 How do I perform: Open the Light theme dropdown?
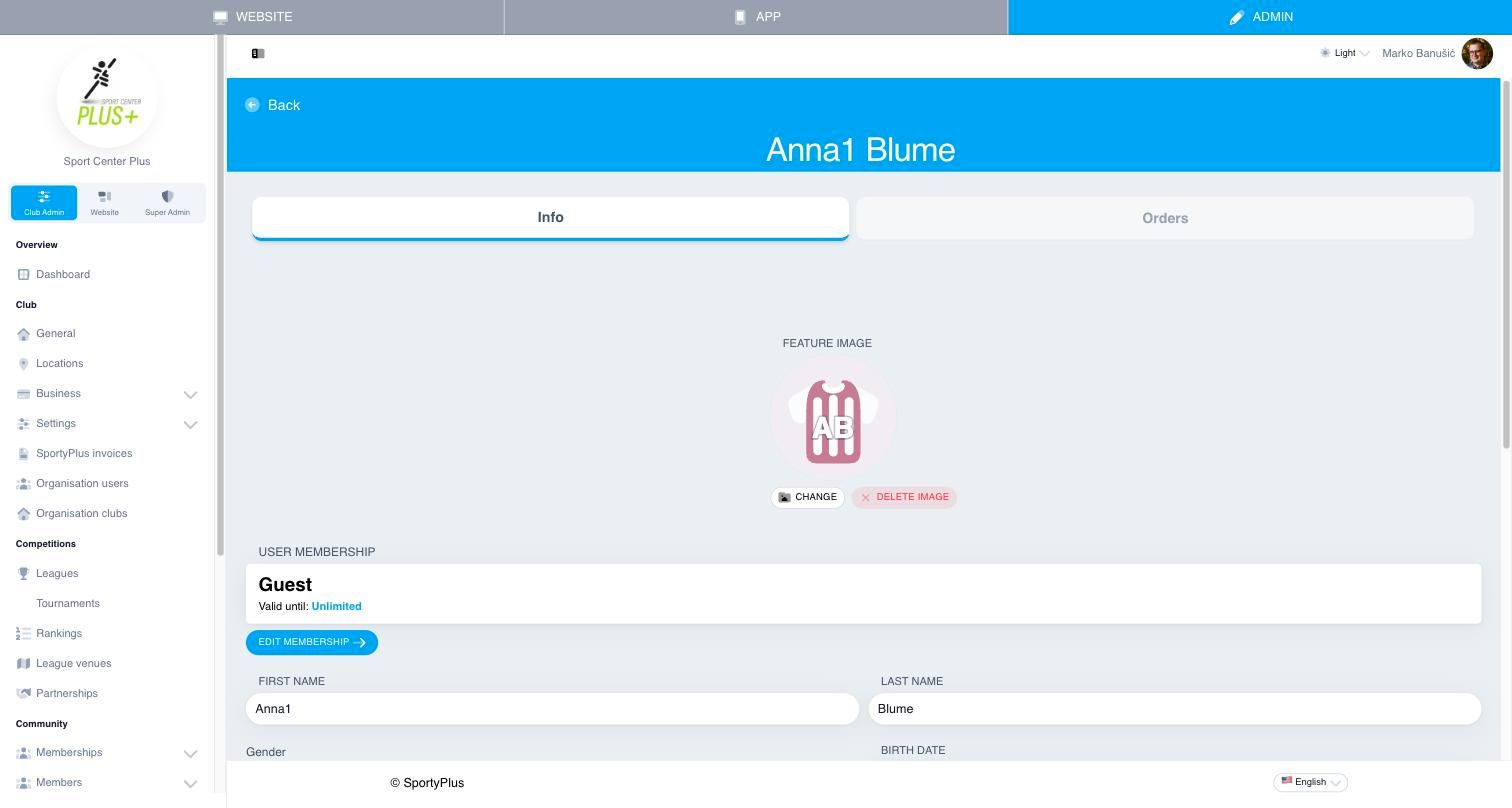pyautogui.click(x=1345, y=53)
